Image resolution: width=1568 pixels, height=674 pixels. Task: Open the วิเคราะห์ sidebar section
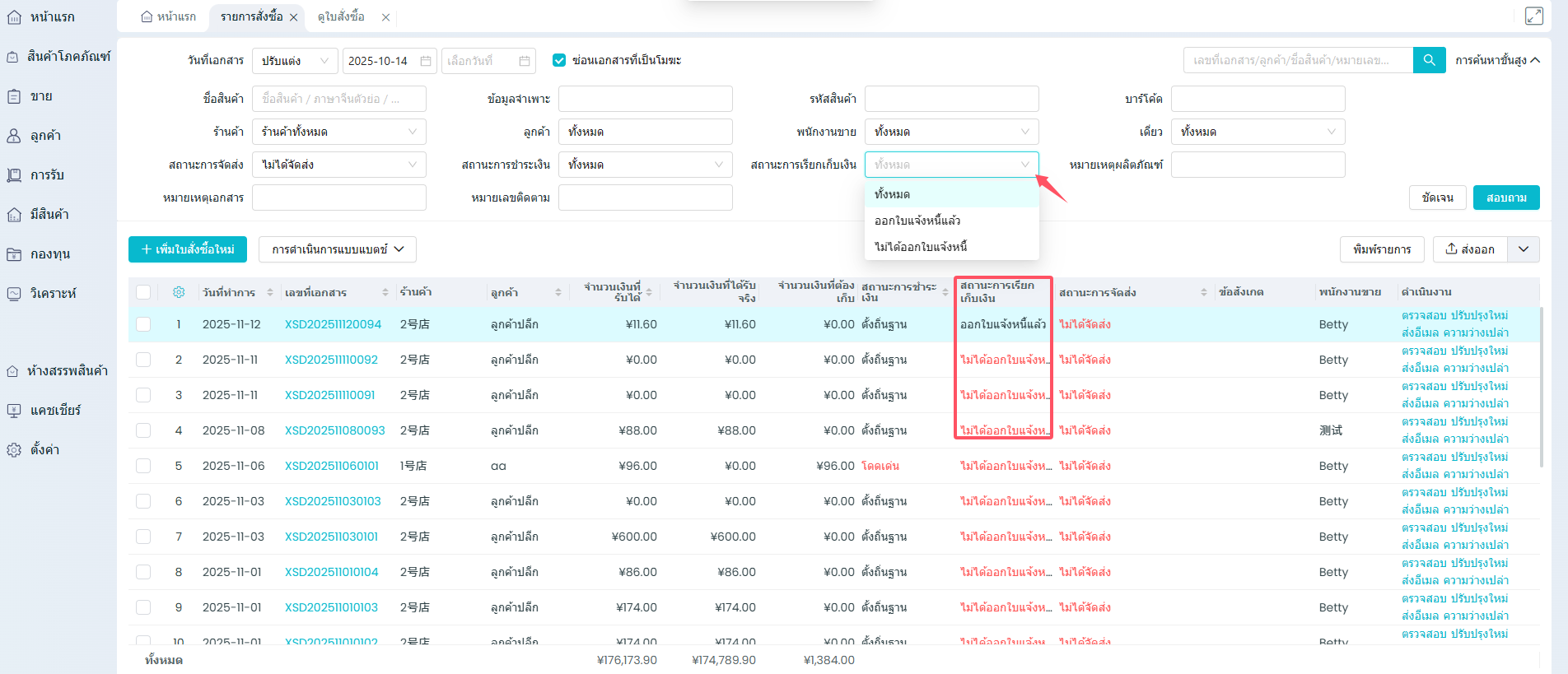(x=53, y=294)
